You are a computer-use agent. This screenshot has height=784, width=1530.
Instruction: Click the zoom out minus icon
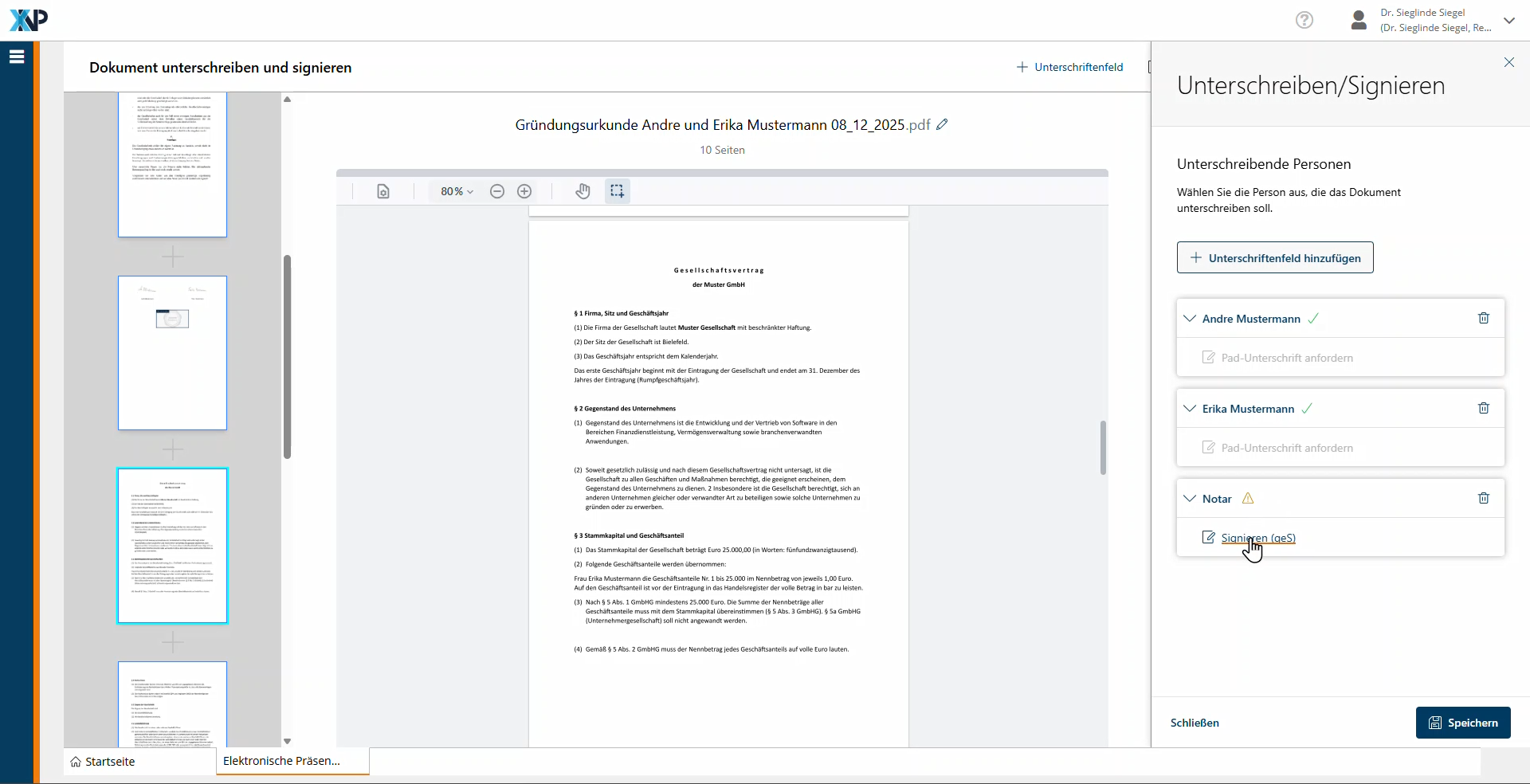click(x=497, y=191)
